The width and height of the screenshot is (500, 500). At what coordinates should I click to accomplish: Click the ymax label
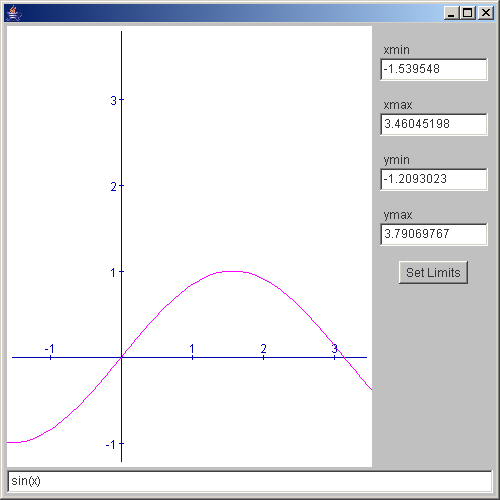(x=398, y=215)
